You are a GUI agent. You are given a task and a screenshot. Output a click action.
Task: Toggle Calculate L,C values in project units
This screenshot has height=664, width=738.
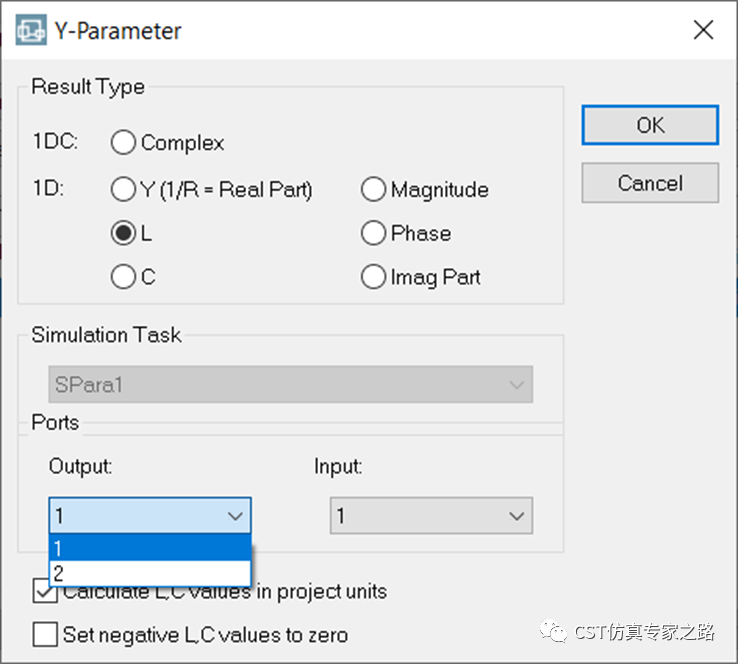45,593
